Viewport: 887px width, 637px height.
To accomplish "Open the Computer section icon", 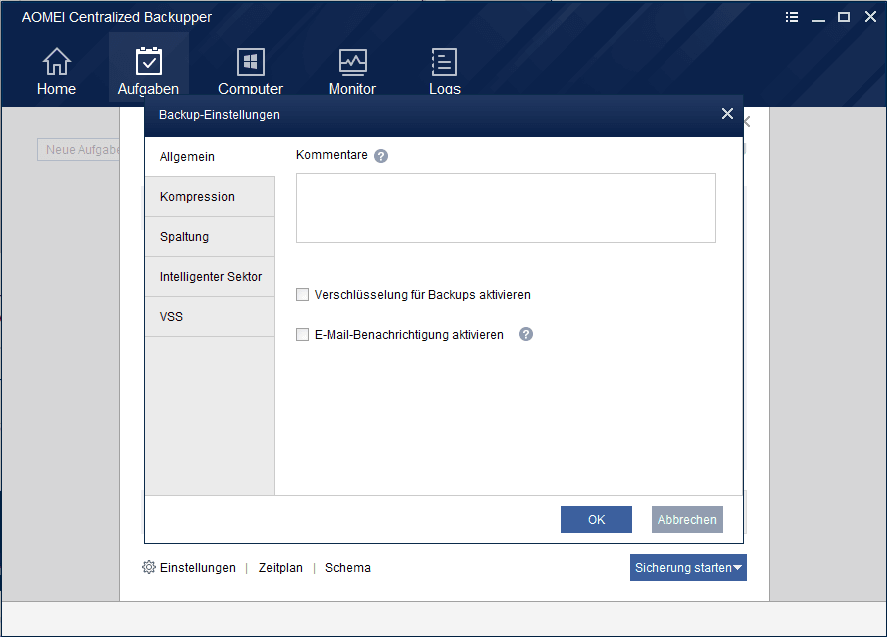I will click(251, 62).
